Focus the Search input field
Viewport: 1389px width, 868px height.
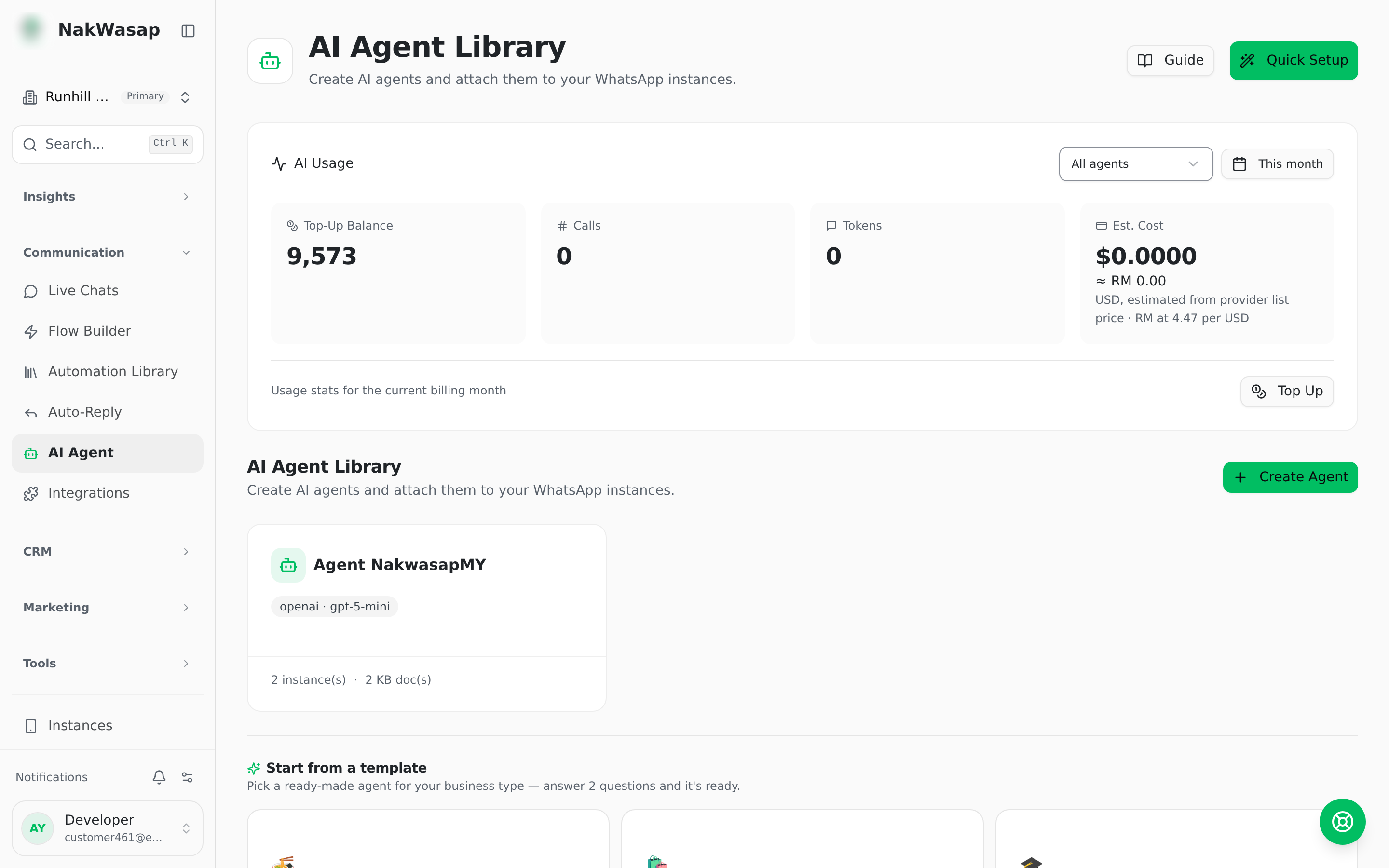tap(108, 145)
